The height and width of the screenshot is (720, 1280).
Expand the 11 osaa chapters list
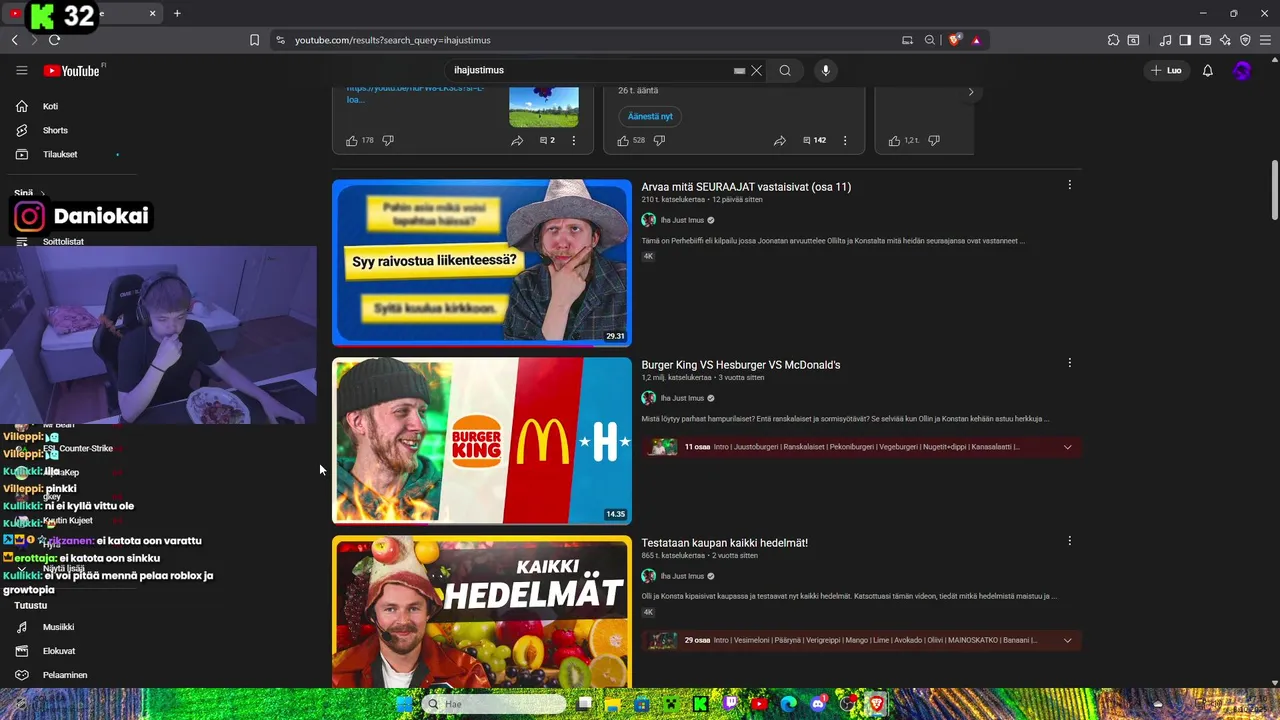1067,447
